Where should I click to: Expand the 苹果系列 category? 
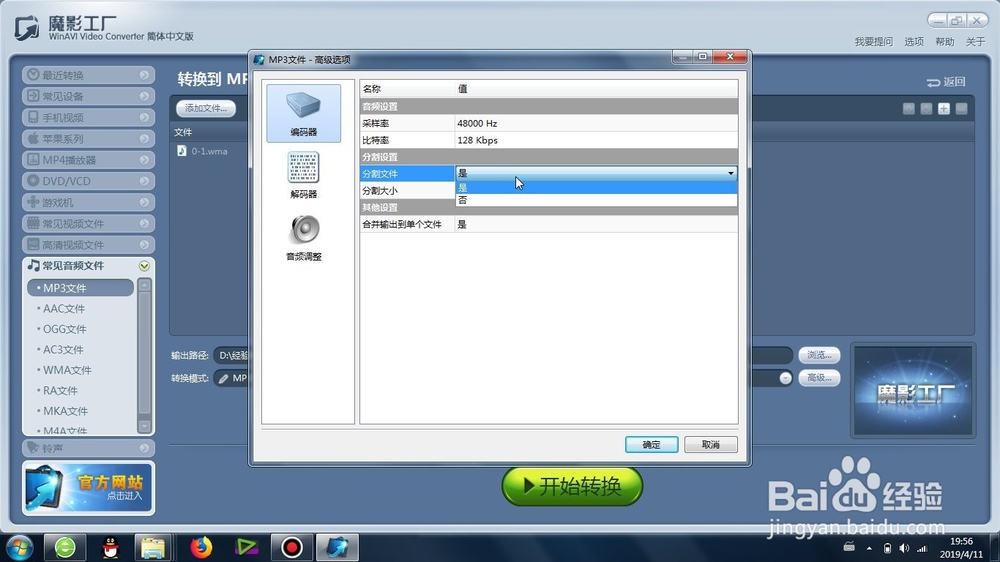tap(89, 138)
